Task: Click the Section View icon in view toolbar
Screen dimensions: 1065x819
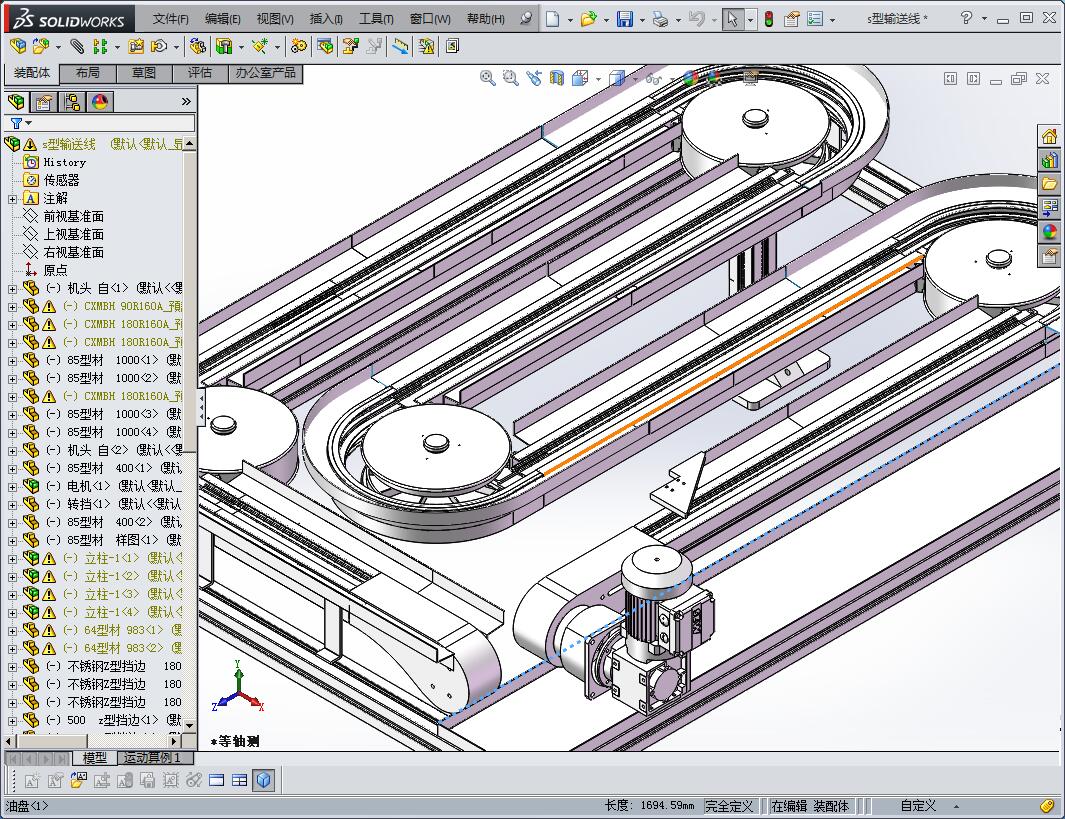Action: pos(557,78)
